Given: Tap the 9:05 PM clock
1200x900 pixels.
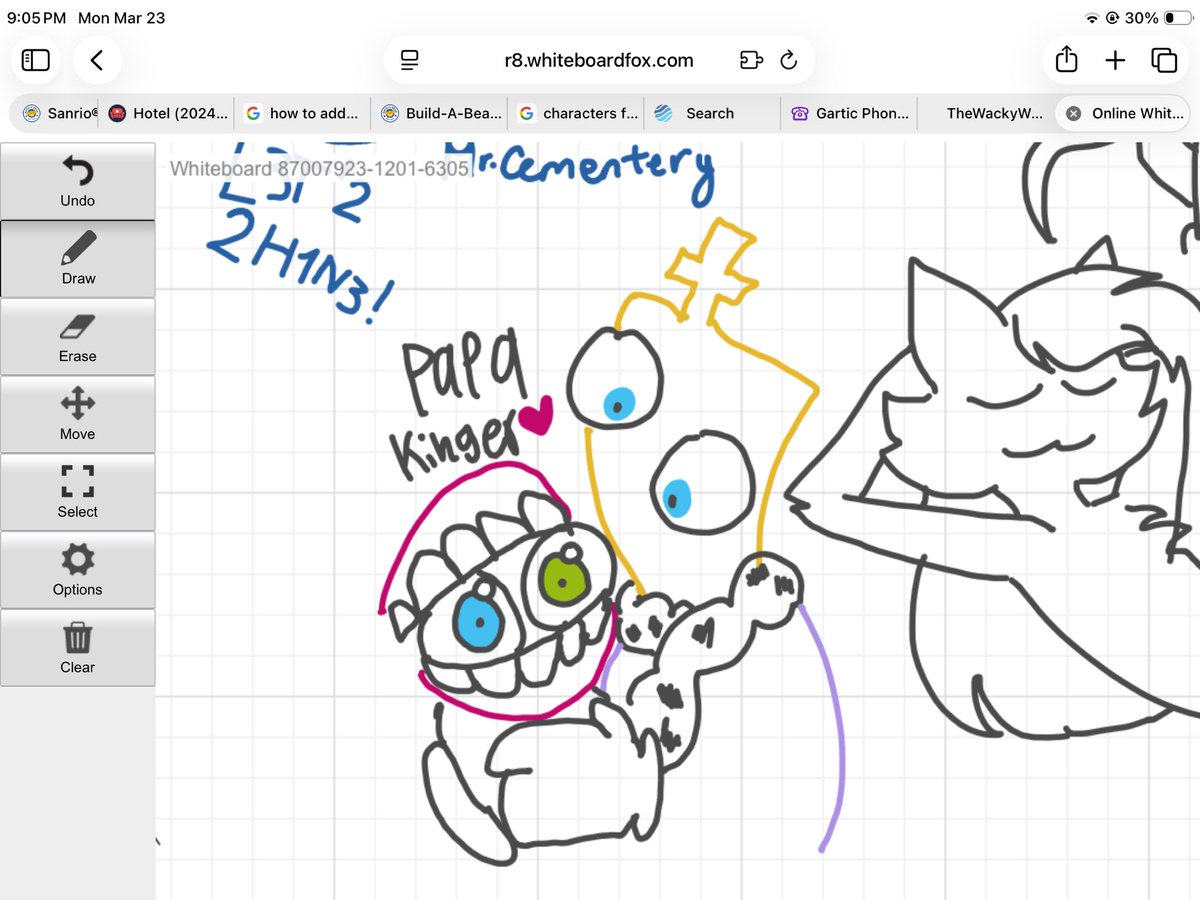Looking at the screenshot, I should coord(37,18).
